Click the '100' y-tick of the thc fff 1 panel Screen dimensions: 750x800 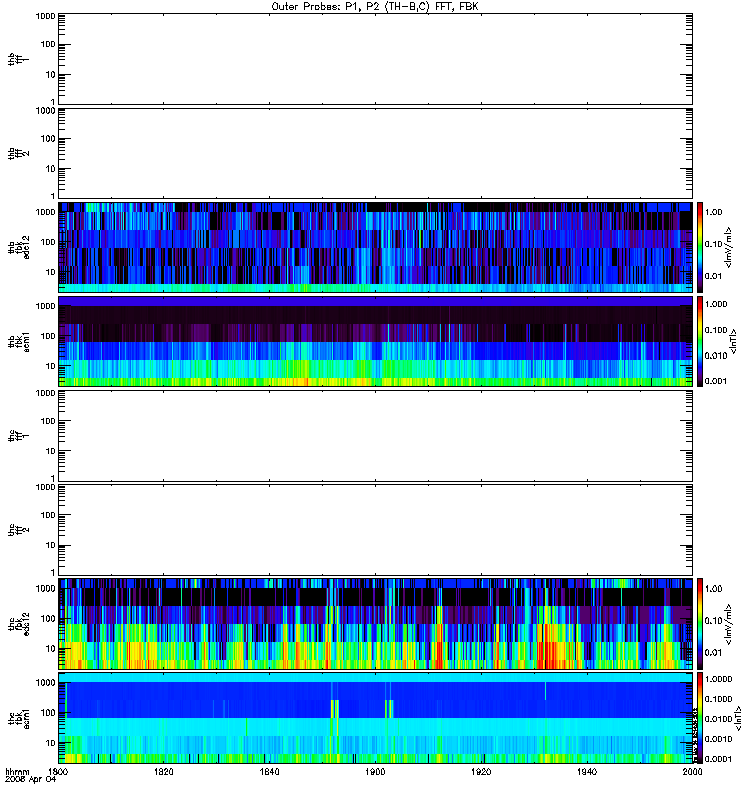coord(48,421)
